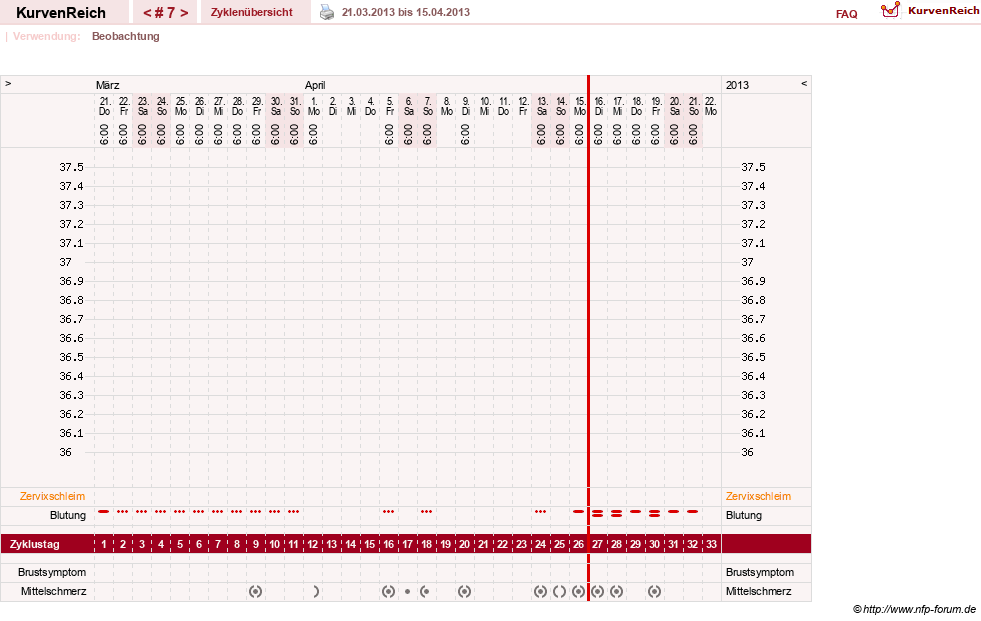
Task: Click the printer icon next to the date range
Action: [327, 13]
